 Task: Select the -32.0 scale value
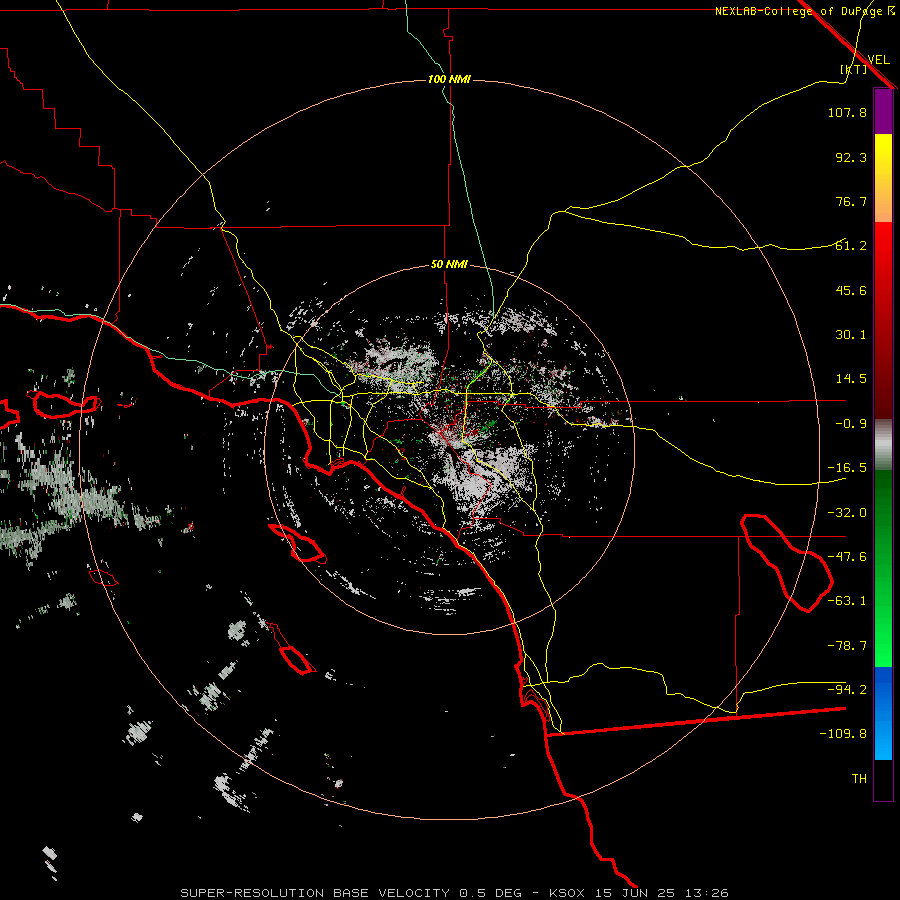tap(847, 513)
